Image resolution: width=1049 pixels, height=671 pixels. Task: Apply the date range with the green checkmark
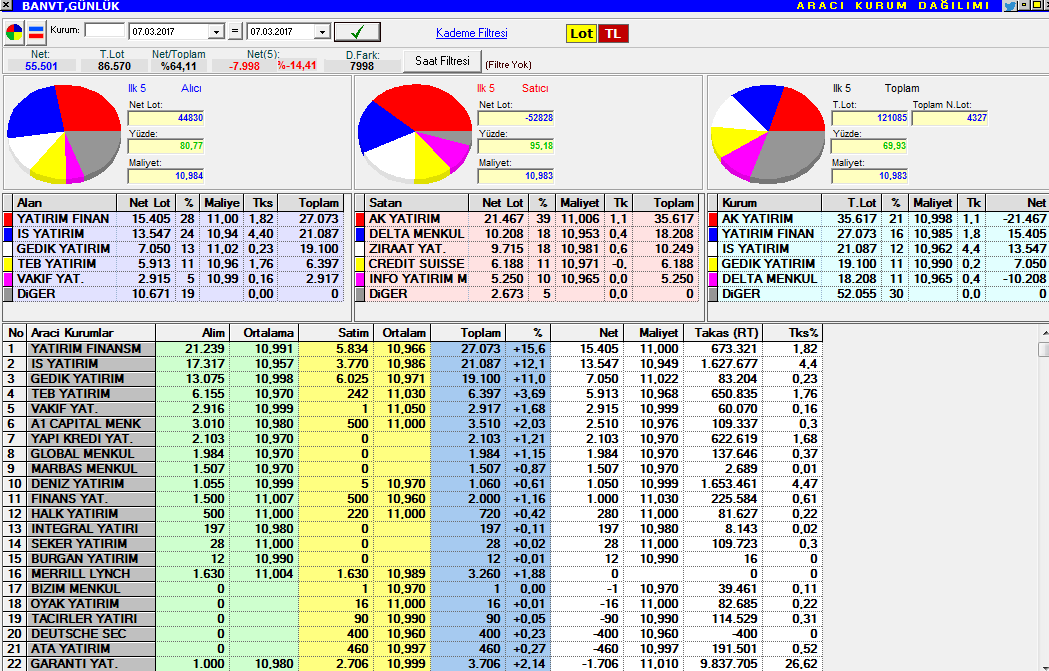point(357,31)
